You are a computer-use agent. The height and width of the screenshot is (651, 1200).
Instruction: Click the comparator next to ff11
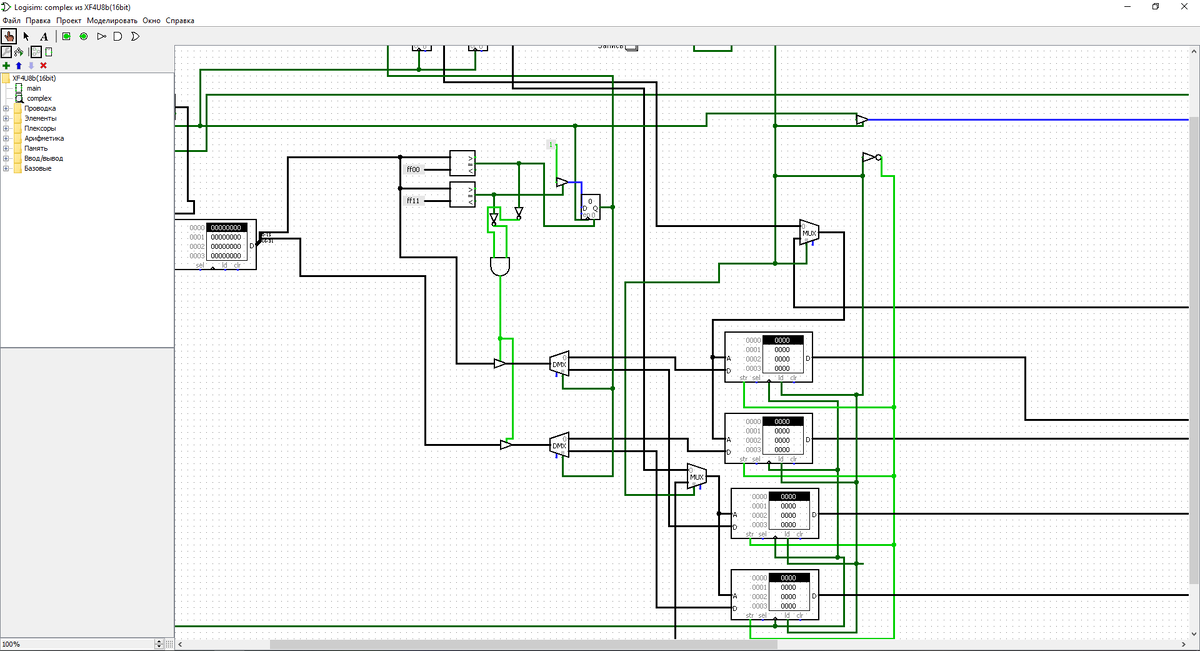click(x=463, y=195)
